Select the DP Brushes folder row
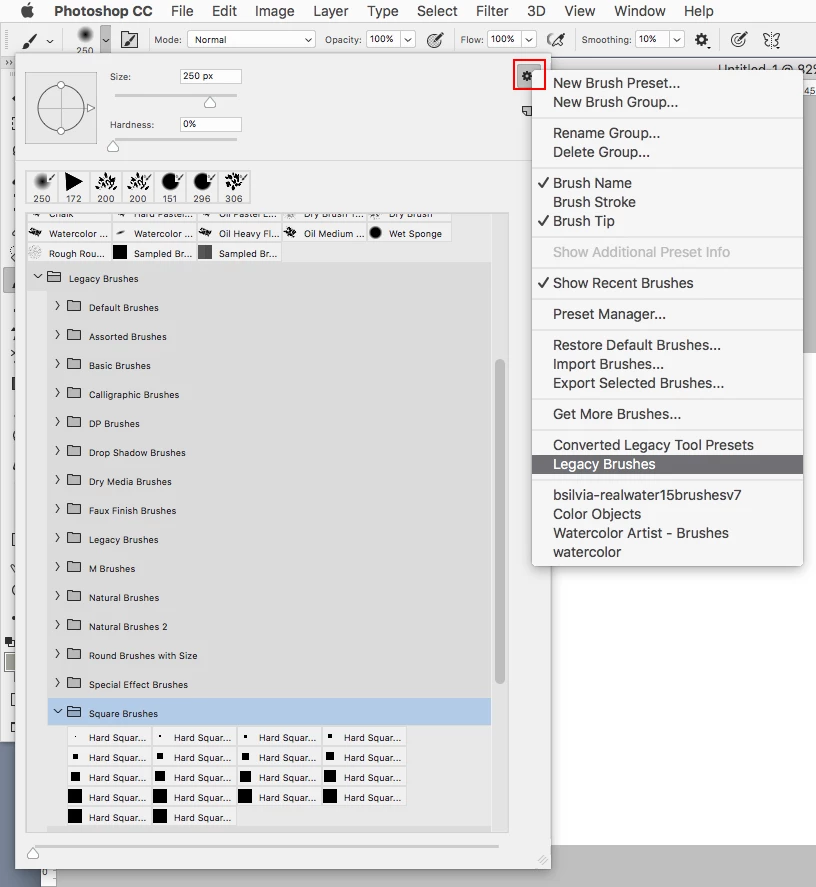Screen dimensions: 816x887 [269, 423]
